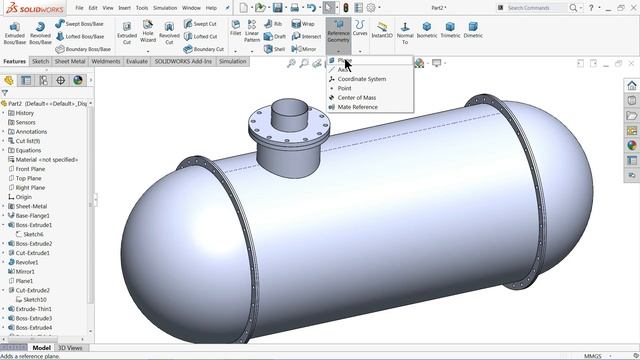This screenshot has height=360, width=640.
Task: Open ConfigurationManager tab
Action: tap(43, 80)
